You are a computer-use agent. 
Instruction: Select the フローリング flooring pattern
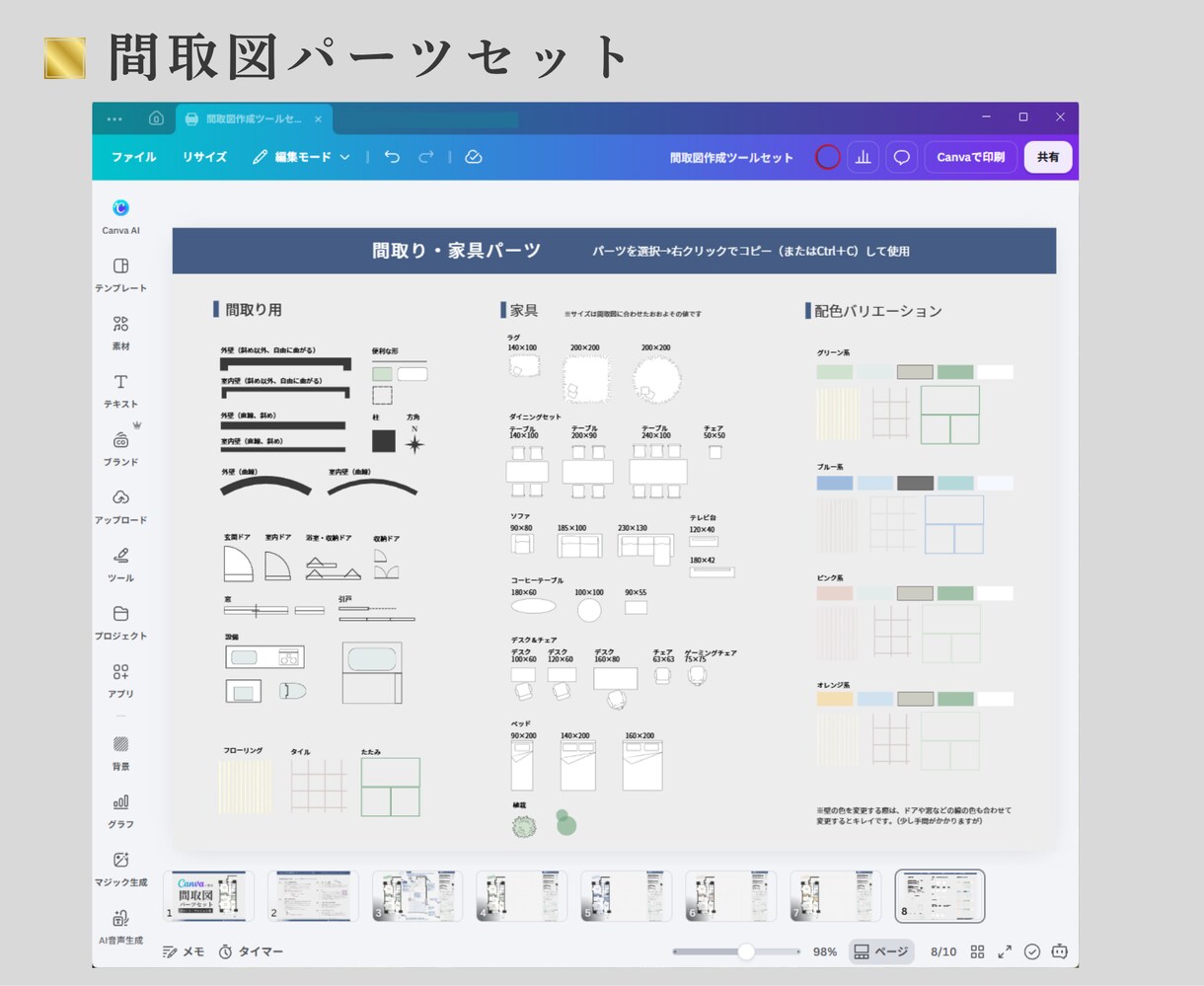tap(245, 786)
